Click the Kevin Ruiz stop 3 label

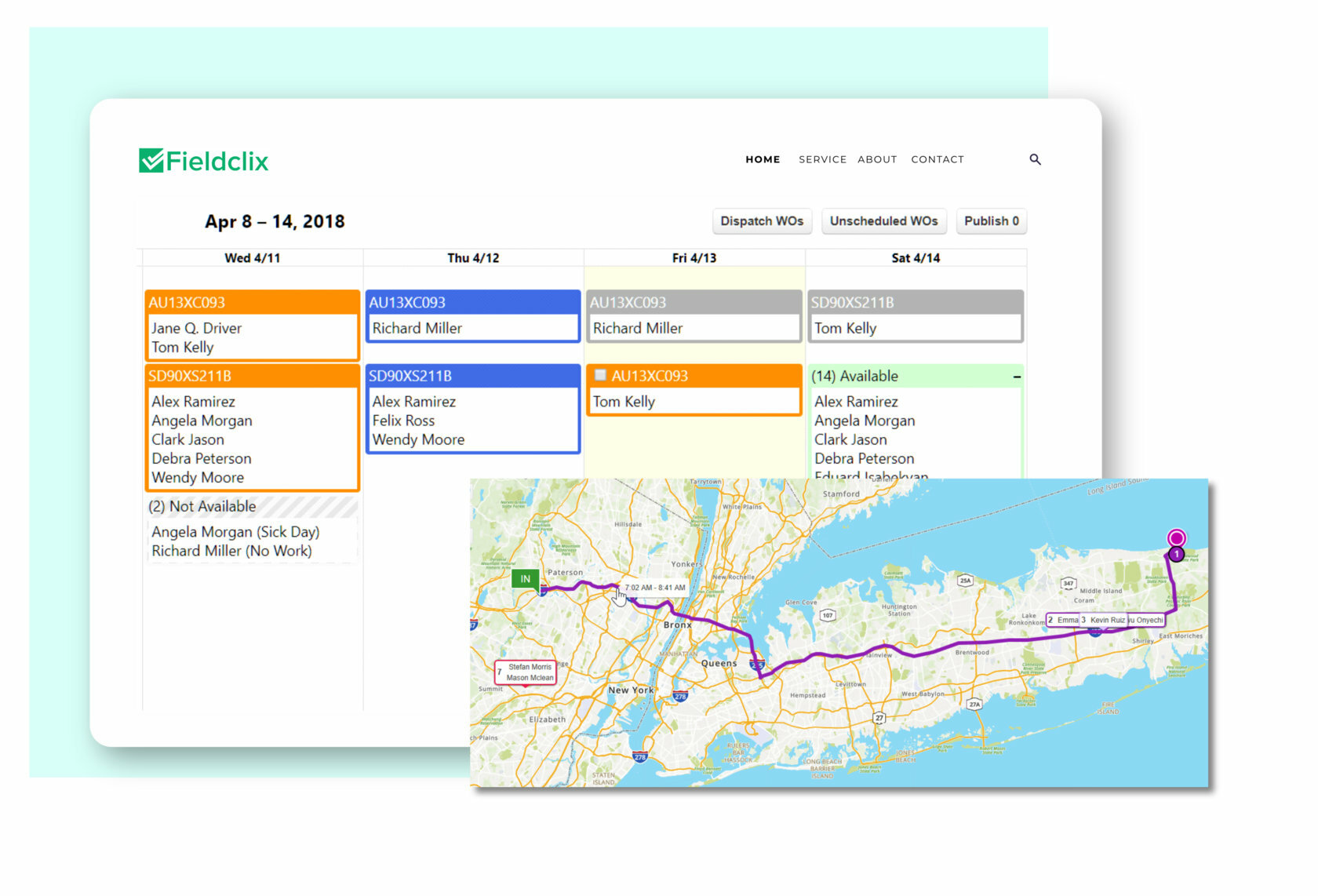coord(1105,620)
